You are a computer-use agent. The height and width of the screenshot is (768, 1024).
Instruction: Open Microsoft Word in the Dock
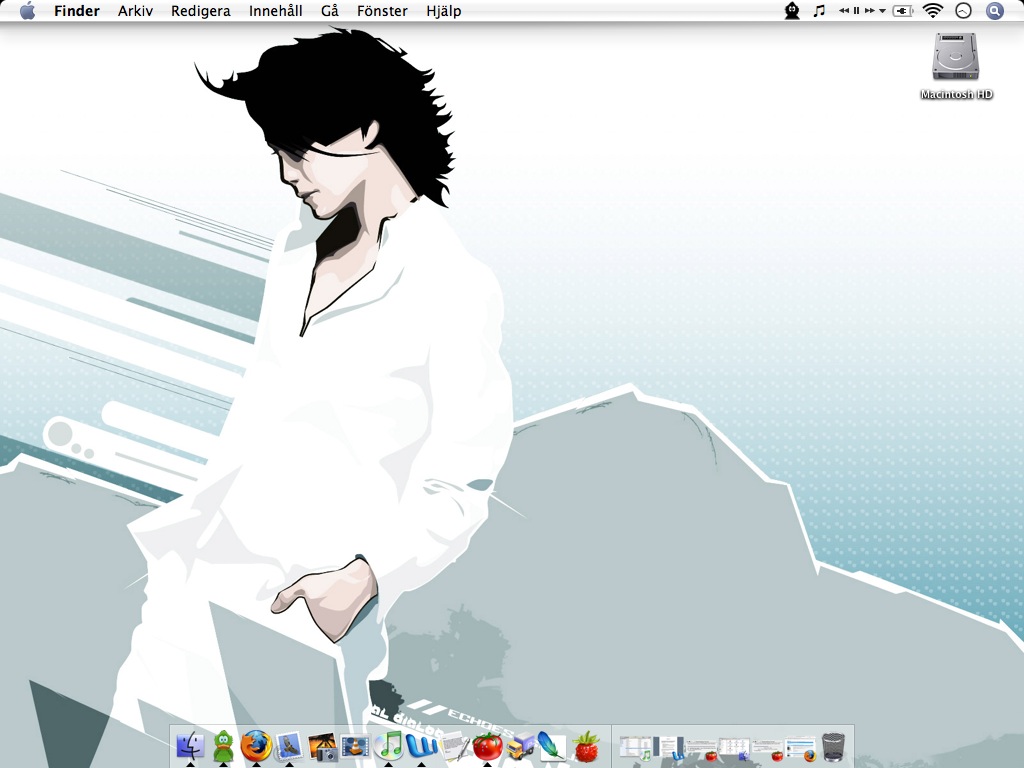(x=421, y=746)
